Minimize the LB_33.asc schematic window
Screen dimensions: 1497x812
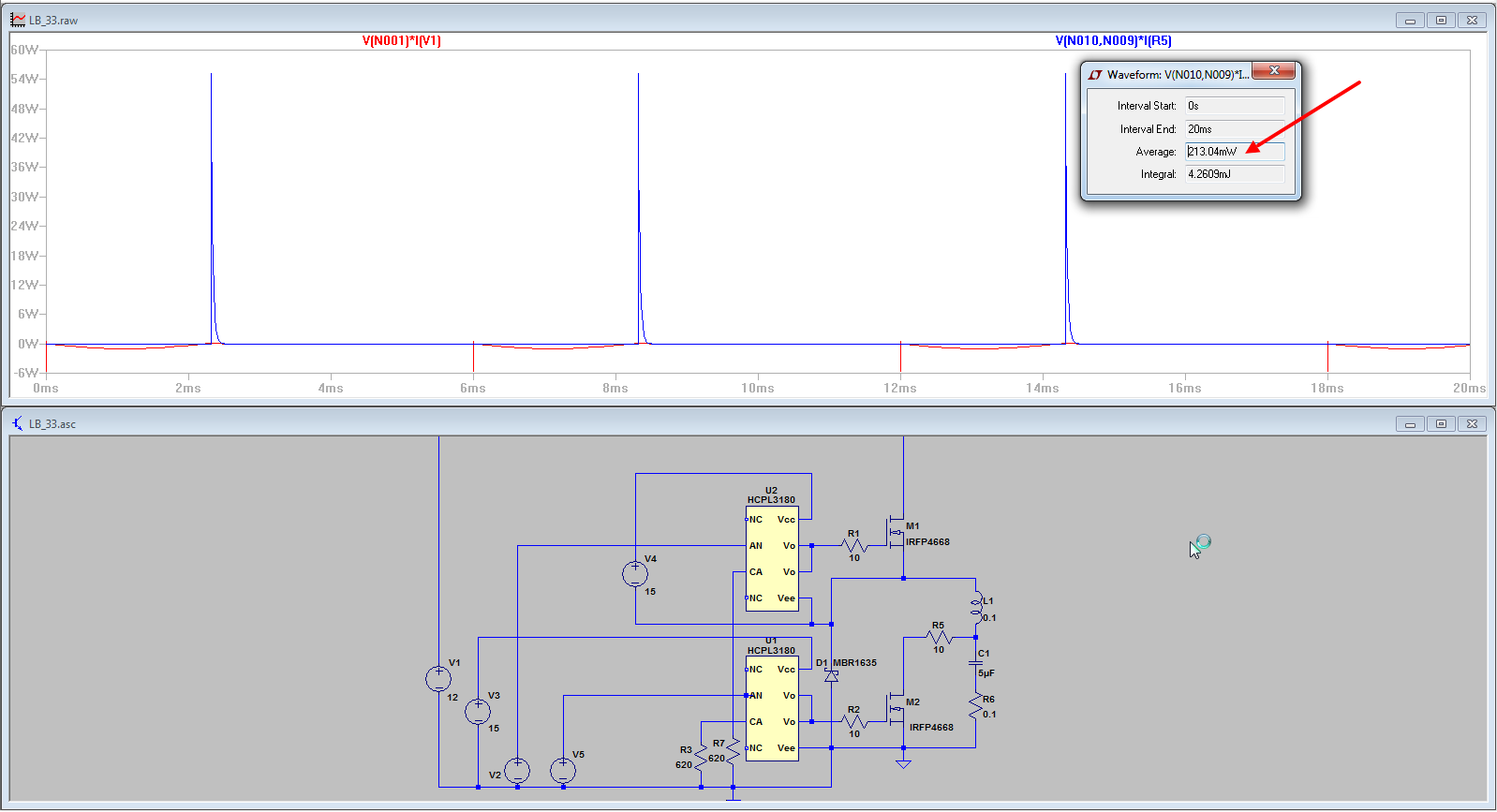pyautogui.click(x=1410, y=424)
